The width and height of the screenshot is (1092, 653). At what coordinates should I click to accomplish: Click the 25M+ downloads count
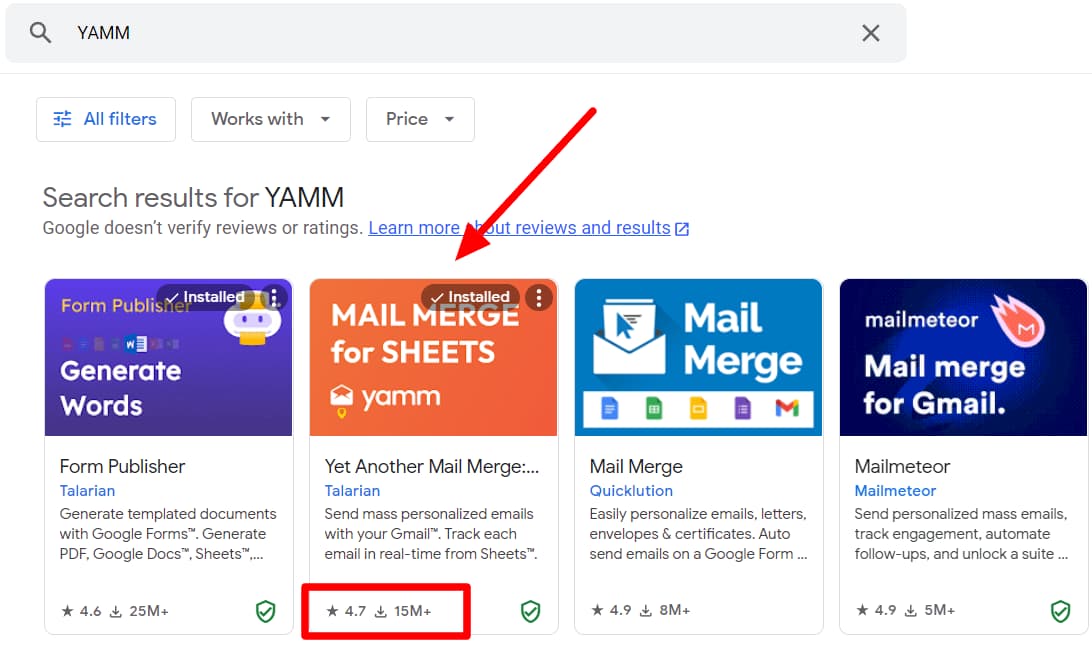click(x=139, y=611)
